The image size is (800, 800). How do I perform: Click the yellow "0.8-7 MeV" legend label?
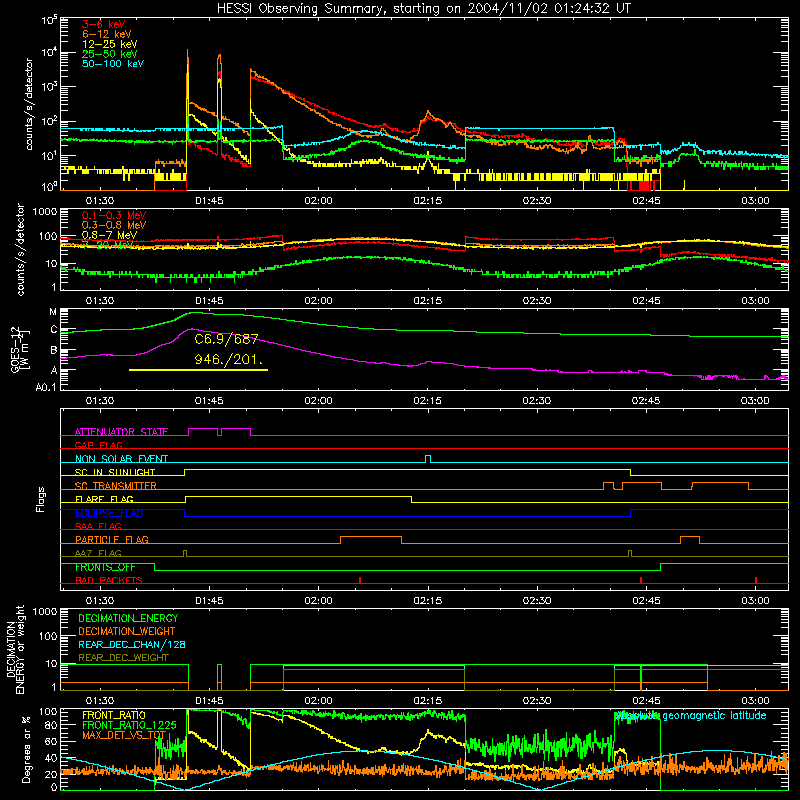pos(109,235)
